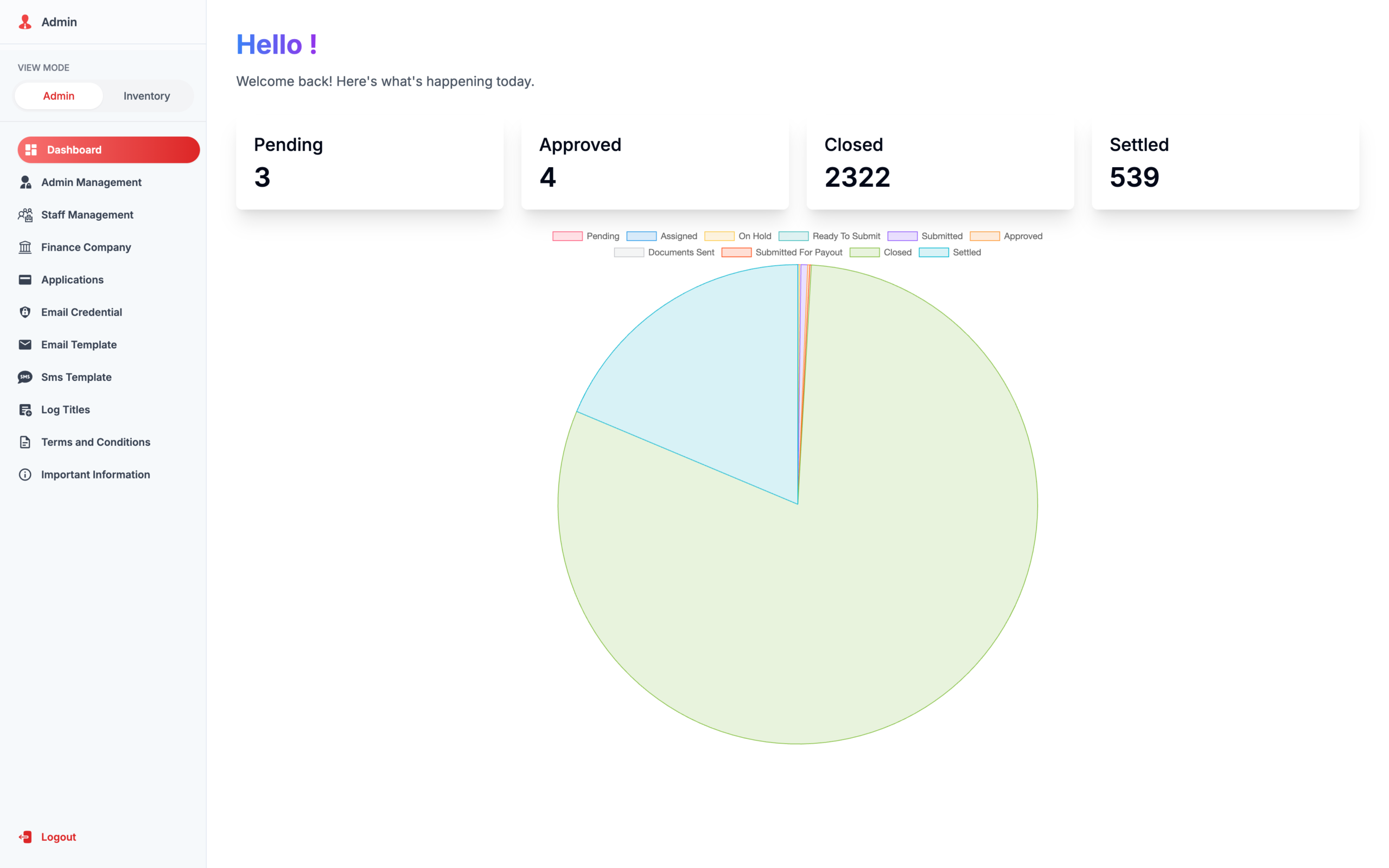
Task: Switch view mode to Admin
Action: coord(59,96)
